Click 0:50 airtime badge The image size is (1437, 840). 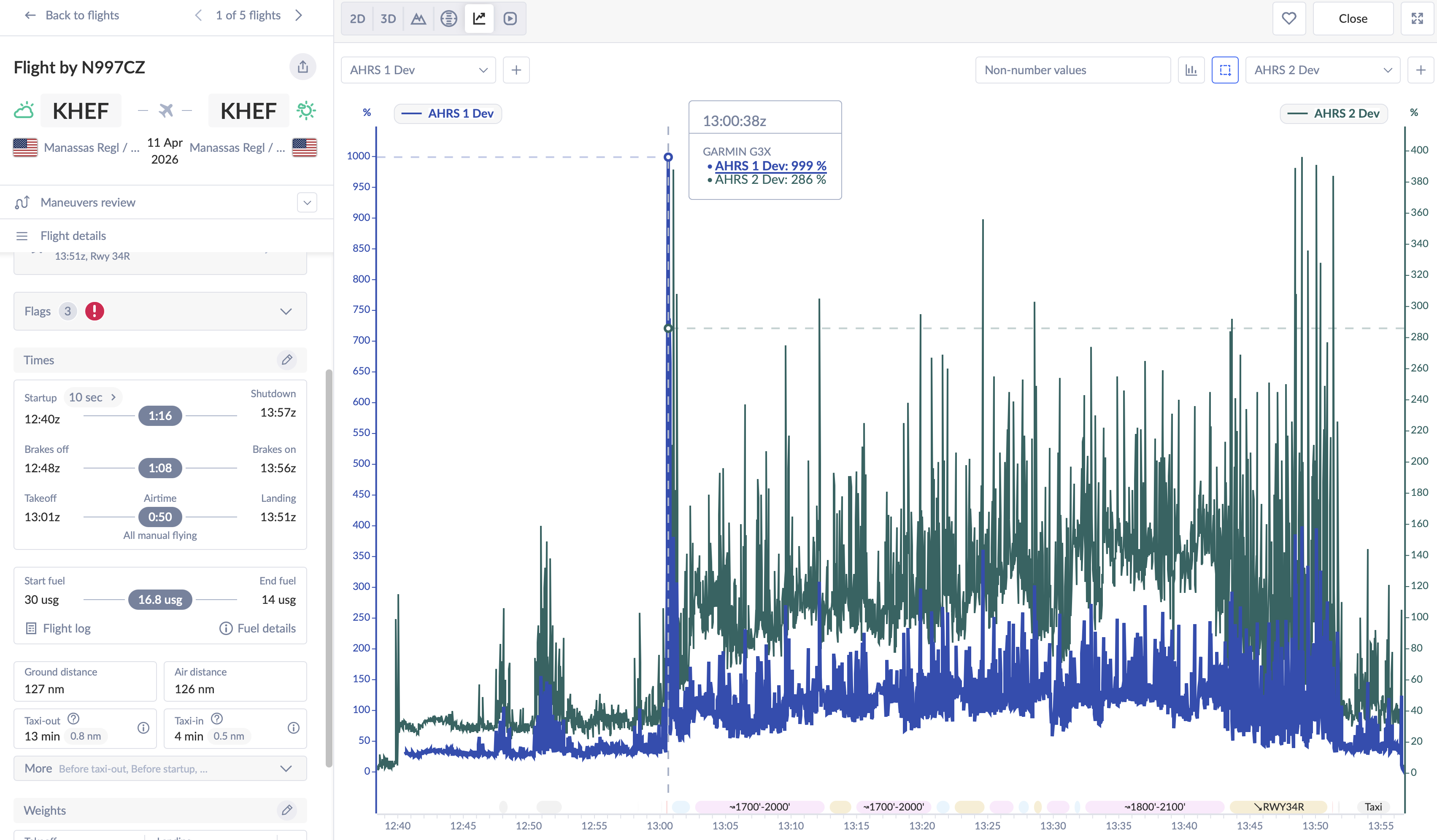click(160, 517)
